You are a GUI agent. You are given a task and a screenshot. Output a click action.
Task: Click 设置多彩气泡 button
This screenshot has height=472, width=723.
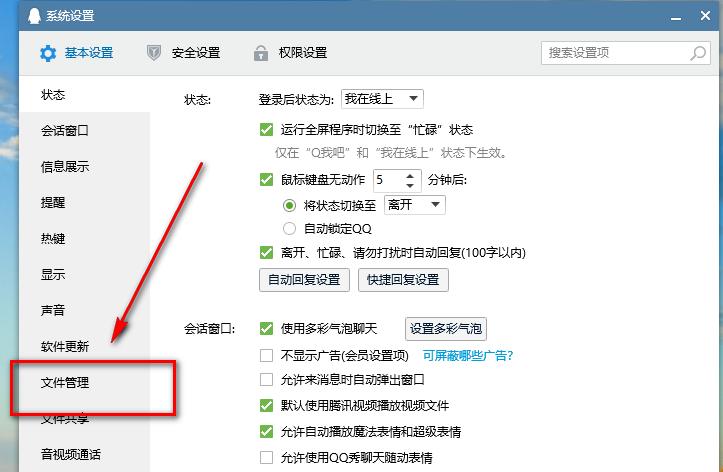click(x=446, y=329)
